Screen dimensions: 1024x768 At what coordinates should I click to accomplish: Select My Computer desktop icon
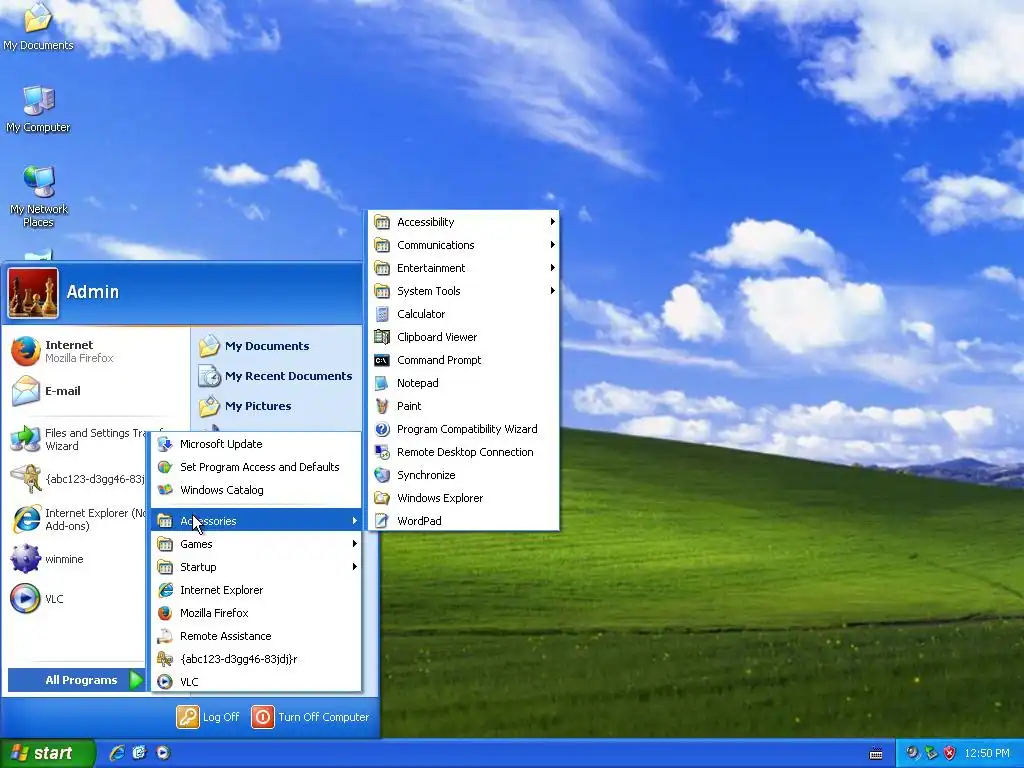(x=38, y=109)
